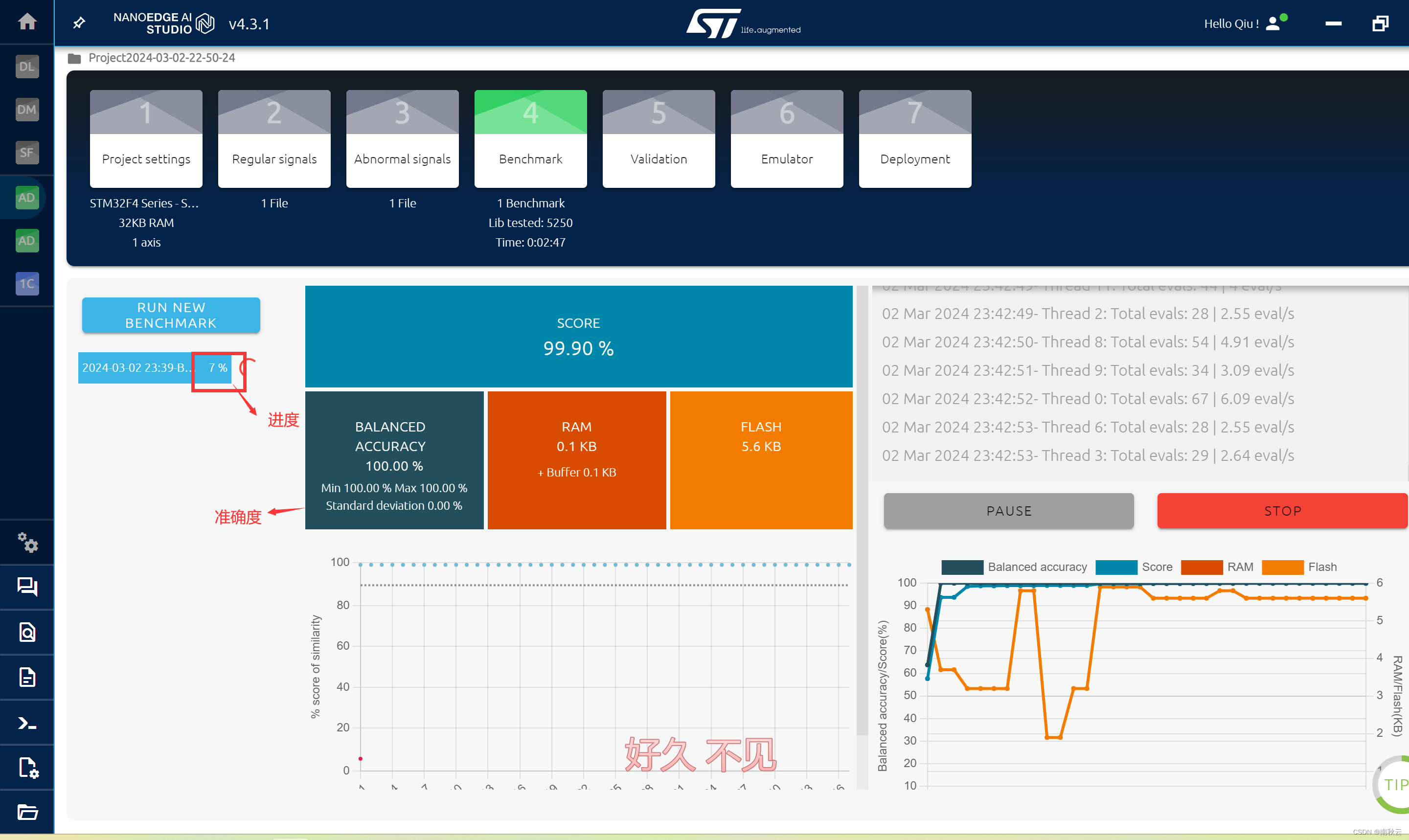Click the Home icon in sidebar
Screen dimensions: 1409x840
point(26,22)
